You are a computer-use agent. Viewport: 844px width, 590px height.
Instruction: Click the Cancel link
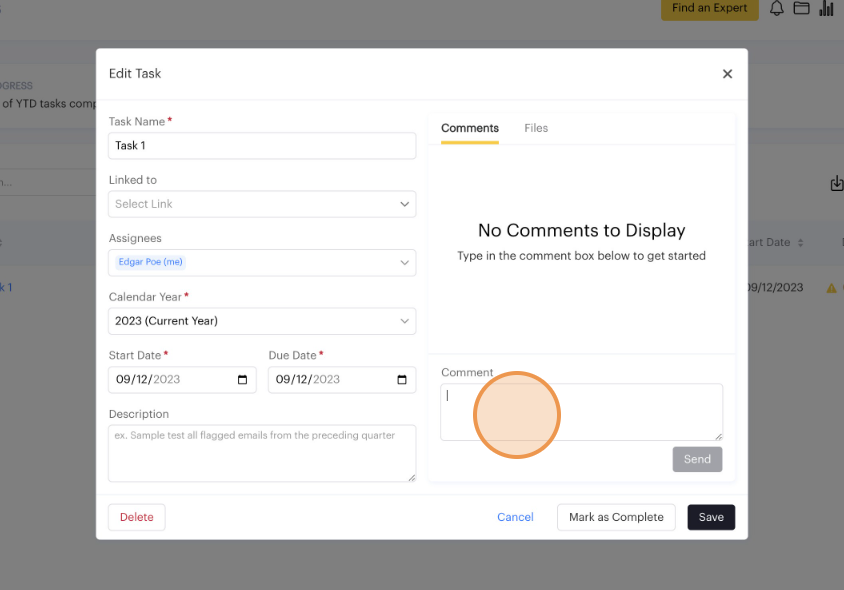point(515,517)
